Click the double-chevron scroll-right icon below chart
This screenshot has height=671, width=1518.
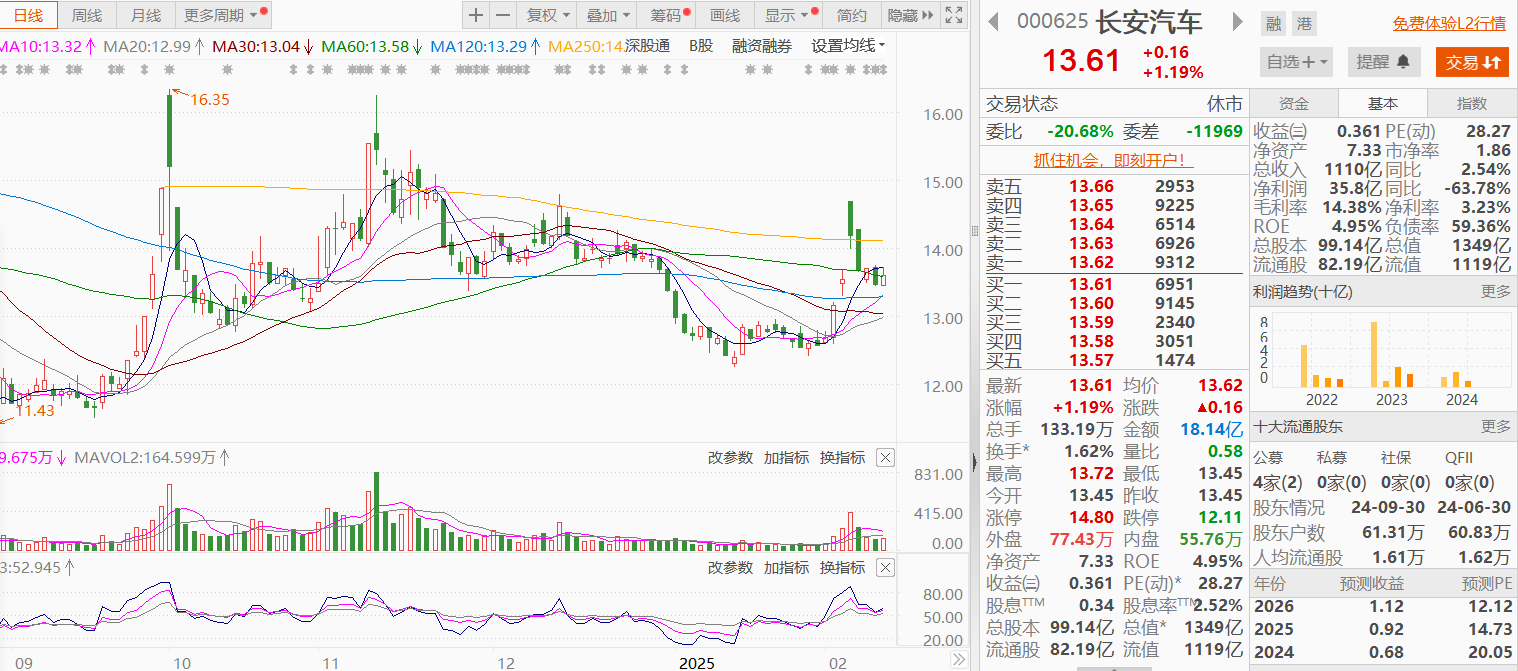pos(957,660)
